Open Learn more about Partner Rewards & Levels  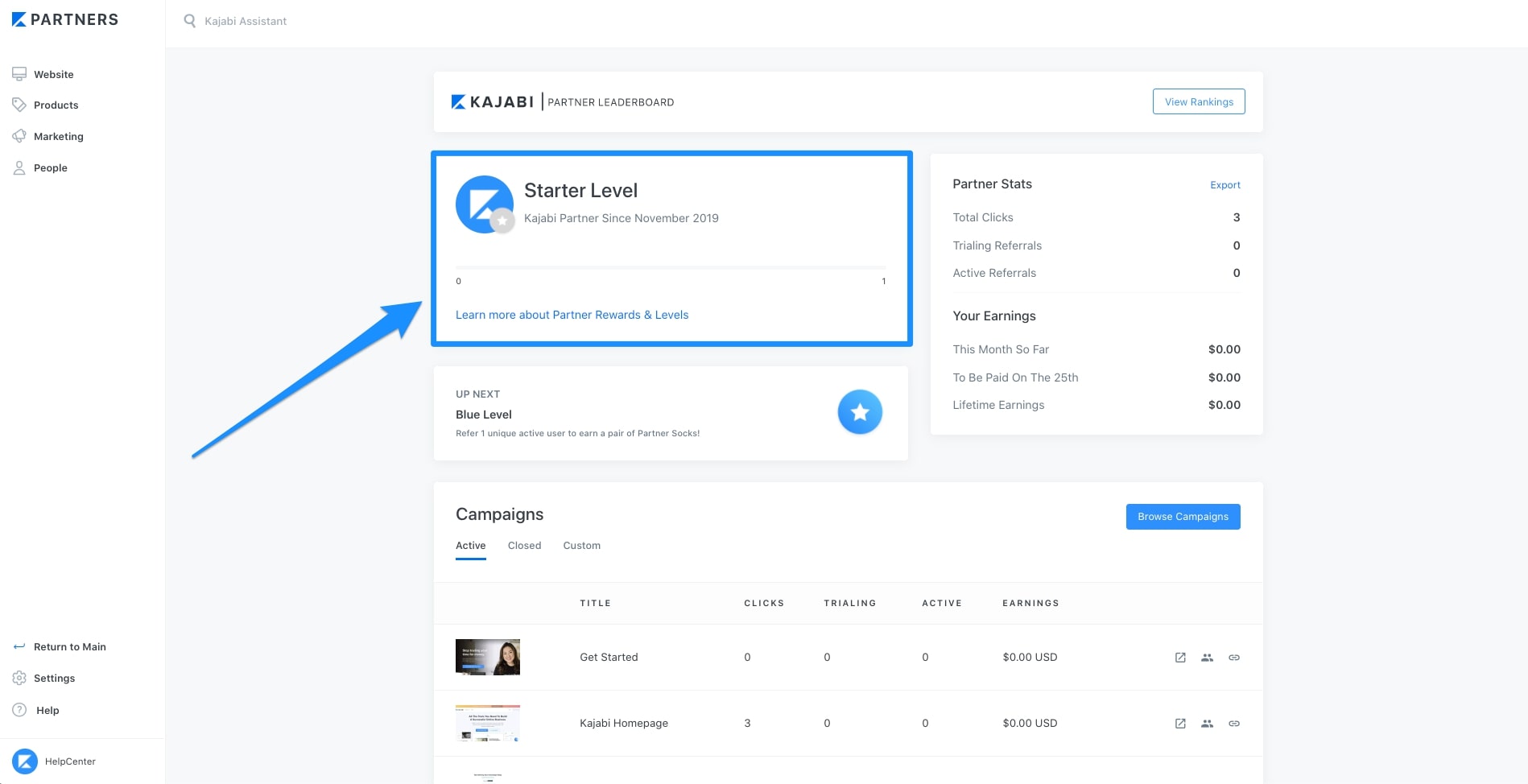(x=572, y=315)
